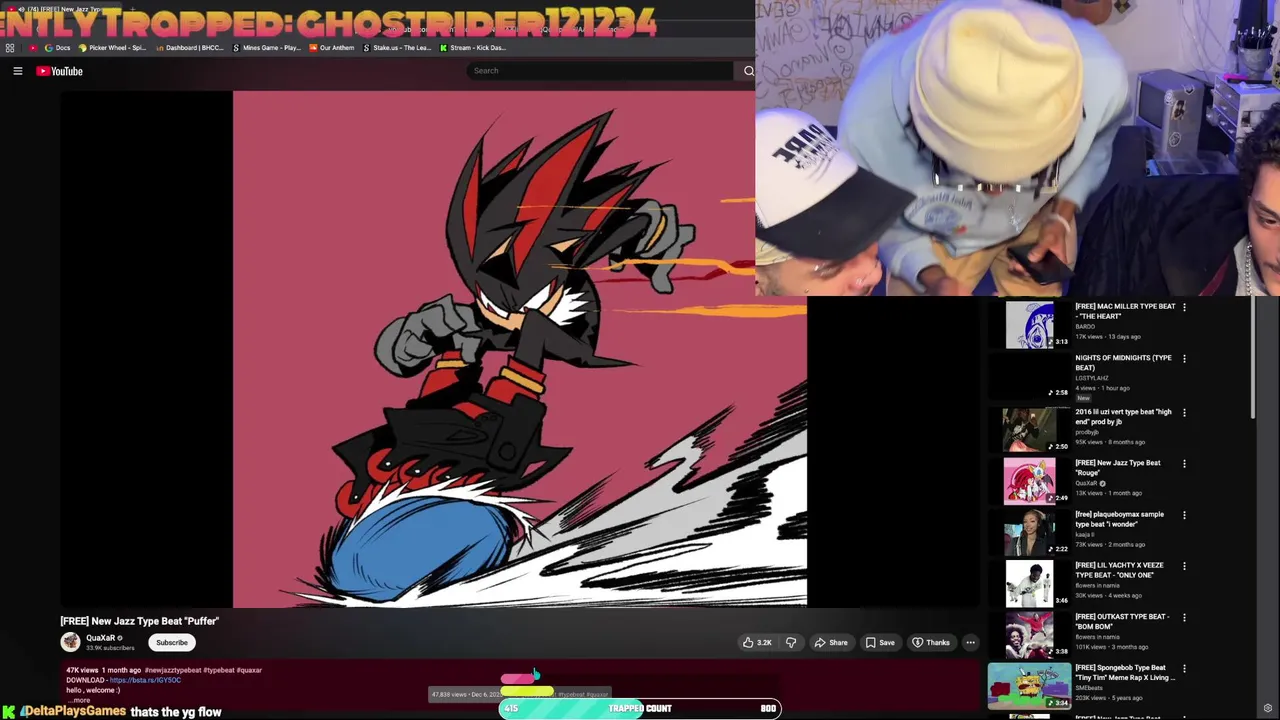Image resolution: width=1280 pixels, height=720 pixels.
Task: Open the YouTube icon bookmark beside the apps grid
Action: point(33,48)
